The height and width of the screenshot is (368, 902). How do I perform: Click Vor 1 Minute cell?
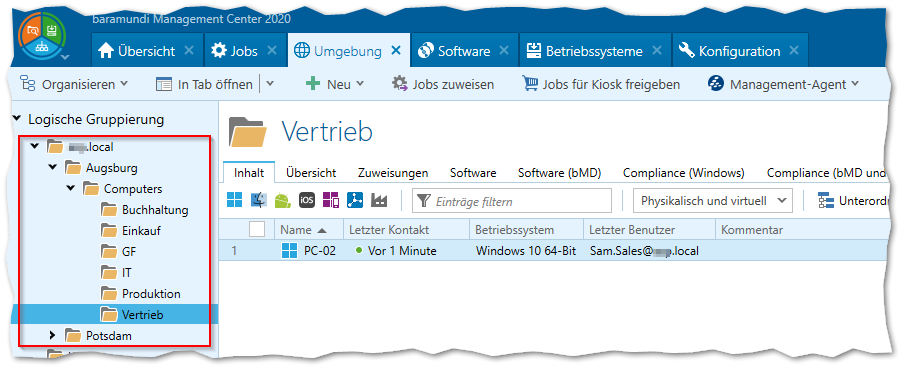[x=402, y=251]
